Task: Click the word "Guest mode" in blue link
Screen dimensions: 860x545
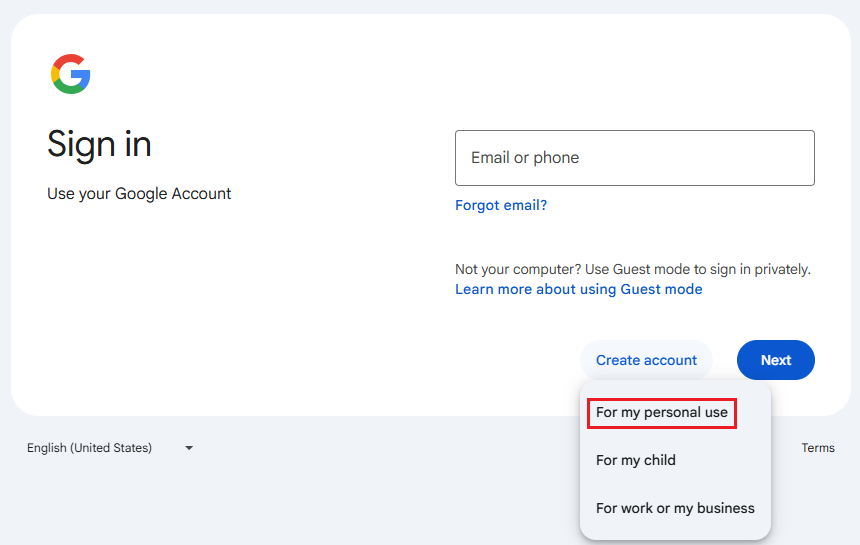Action: 661,289
